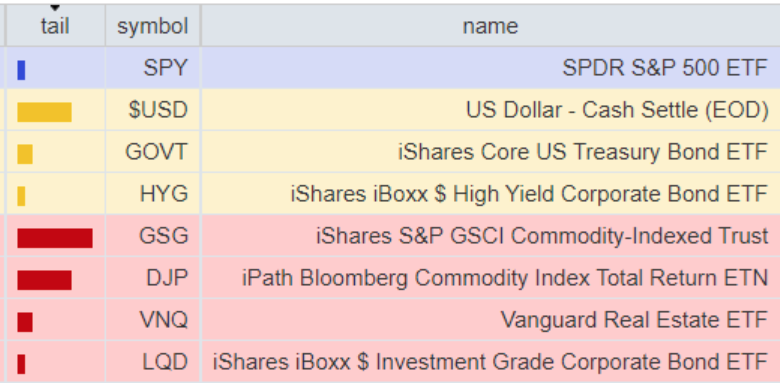This screenshot has height=388, width=782.
Task: Click the red GSG tail bar
Action: click(55, 238)
